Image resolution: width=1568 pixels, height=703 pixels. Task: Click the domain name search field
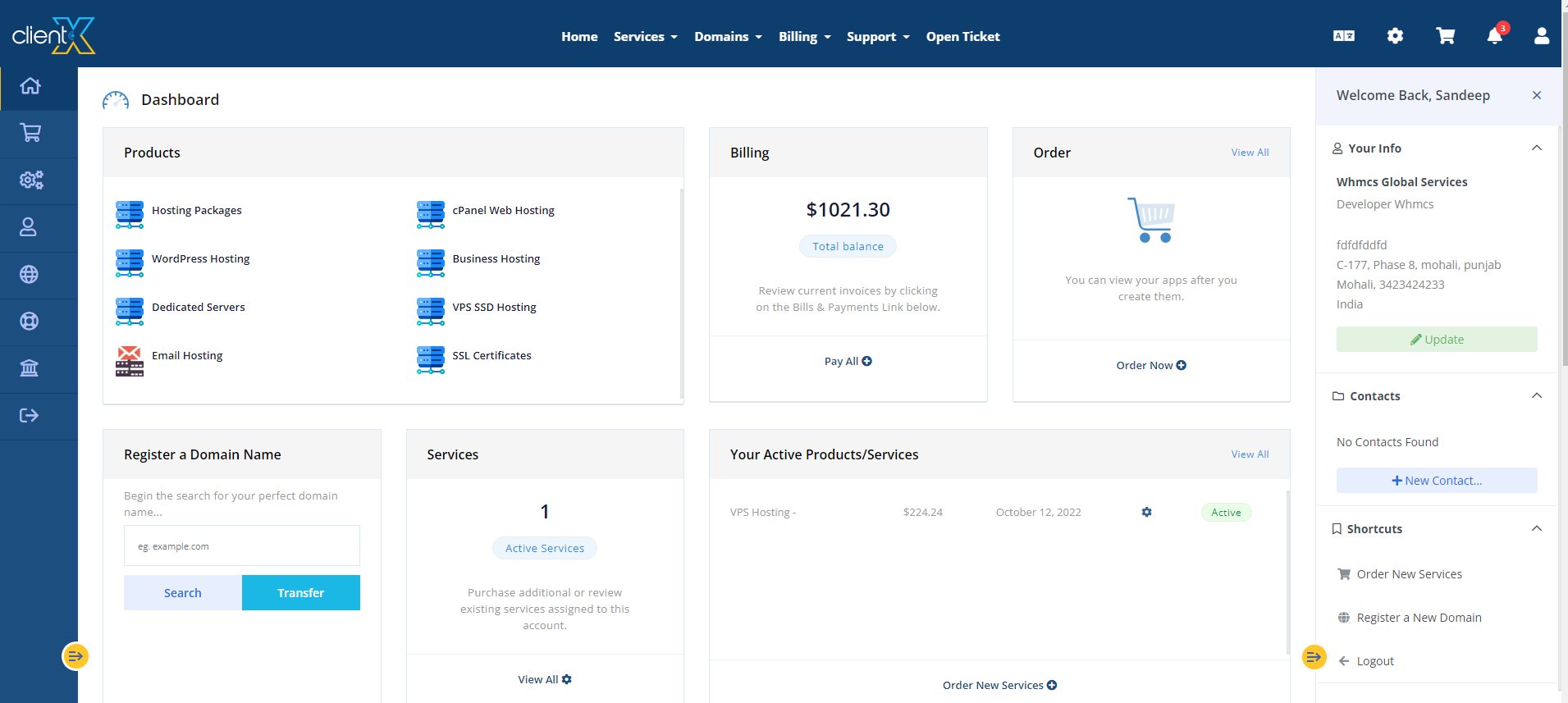(242, 546)
